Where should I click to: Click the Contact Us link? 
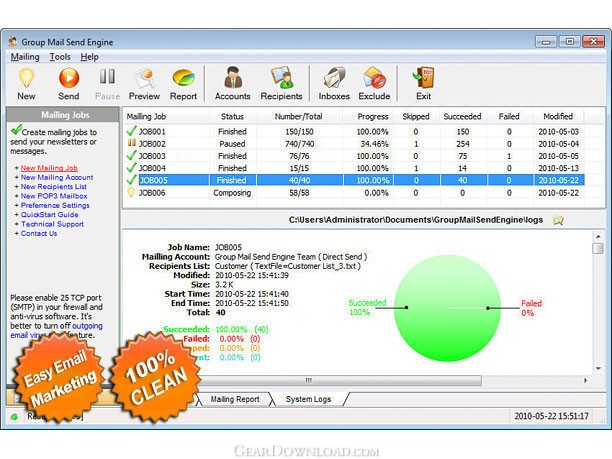click(x=39, y=233)
